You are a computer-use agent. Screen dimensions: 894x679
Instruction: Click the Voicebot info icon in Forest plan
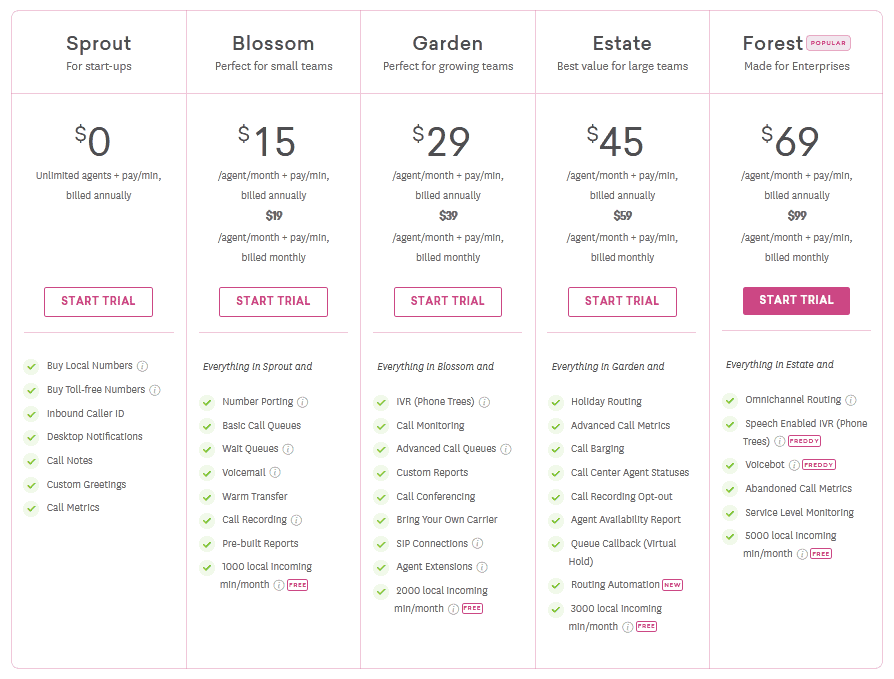(x=793, y=464)
